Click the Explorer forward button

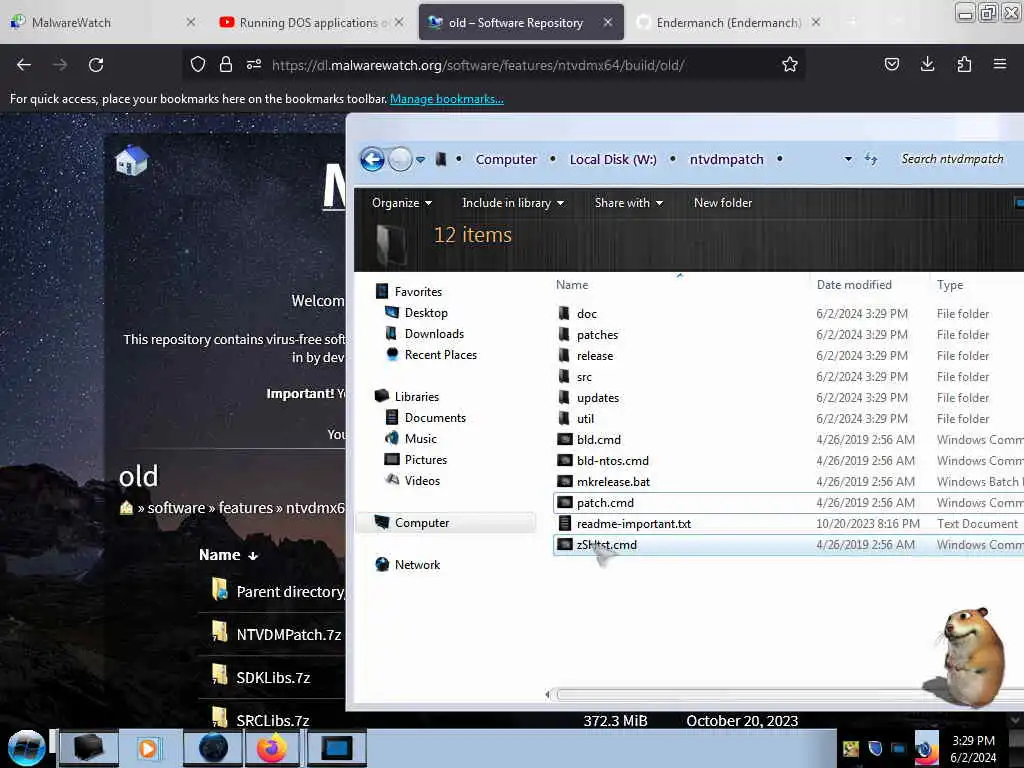pyautogui.click(x=400, y=159)
